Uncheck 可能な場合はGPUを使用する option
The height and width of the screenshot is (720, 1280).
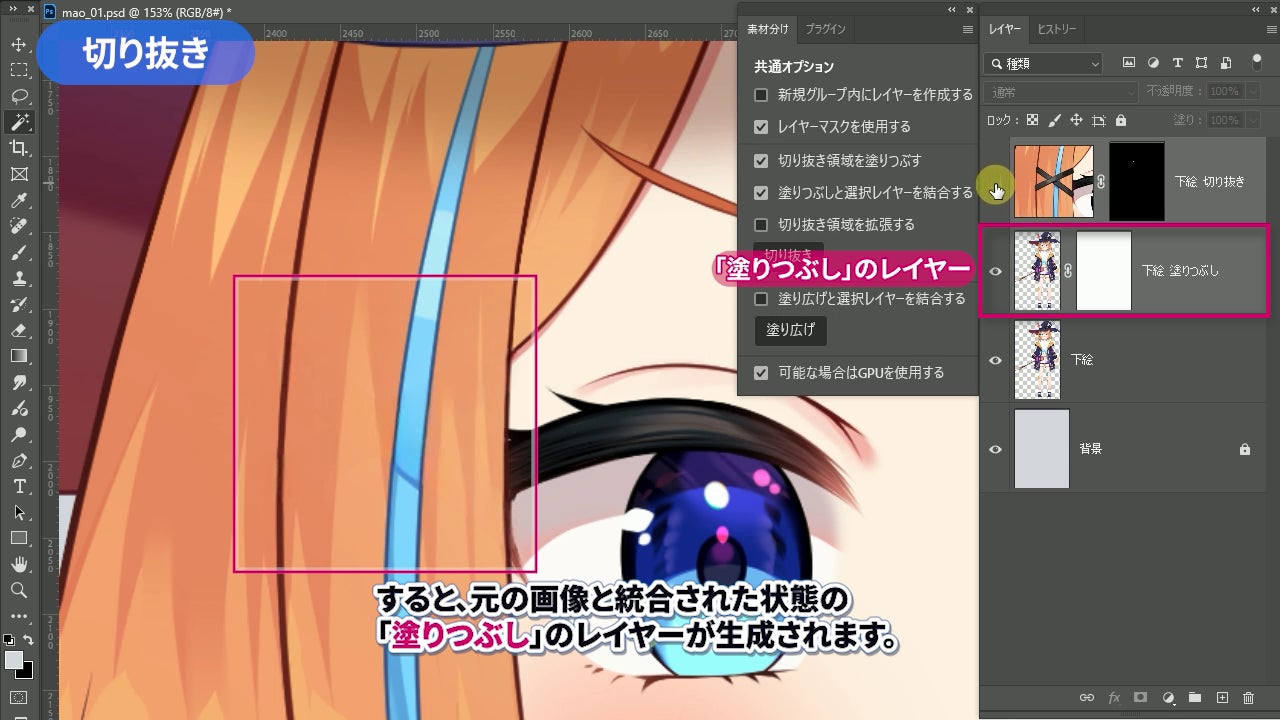coord(761,373)
